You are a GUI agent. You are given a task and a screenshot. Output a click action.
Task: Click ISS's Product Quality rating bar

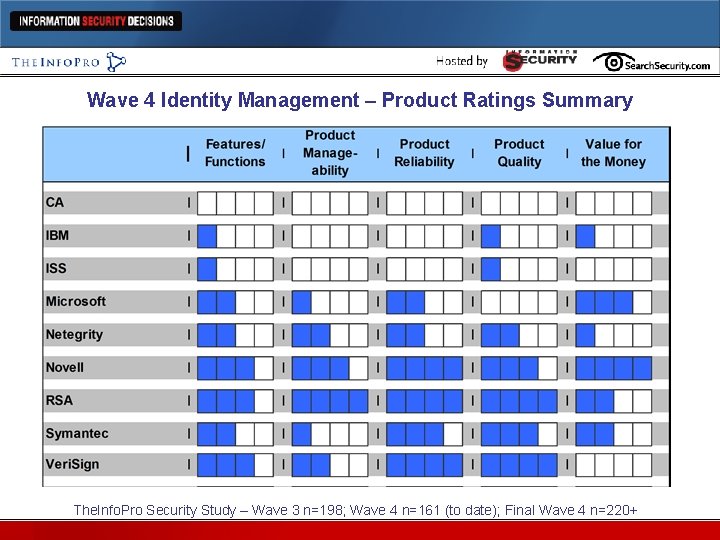[519, 270]
